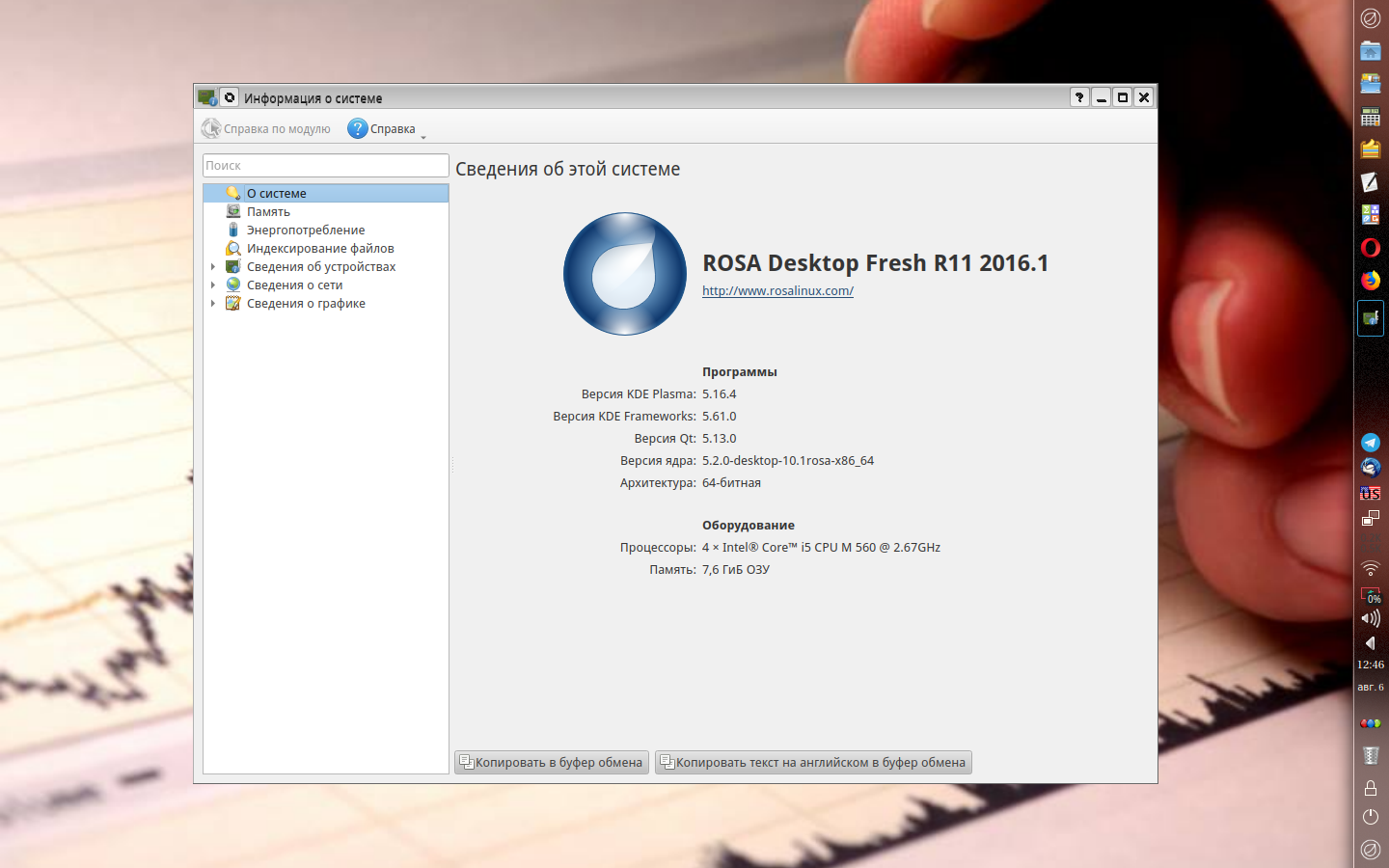Lock the screen with the padlock icon
Image resolution: width=1389 pixels, height=868 pixels.
1371,788
